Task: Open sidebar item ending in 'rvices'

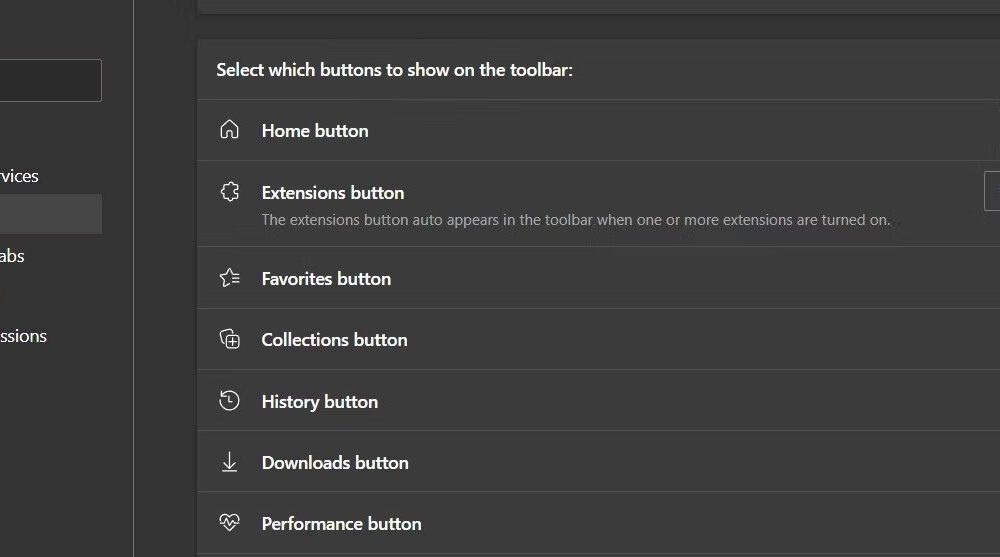Action: [x=19, y=176]
